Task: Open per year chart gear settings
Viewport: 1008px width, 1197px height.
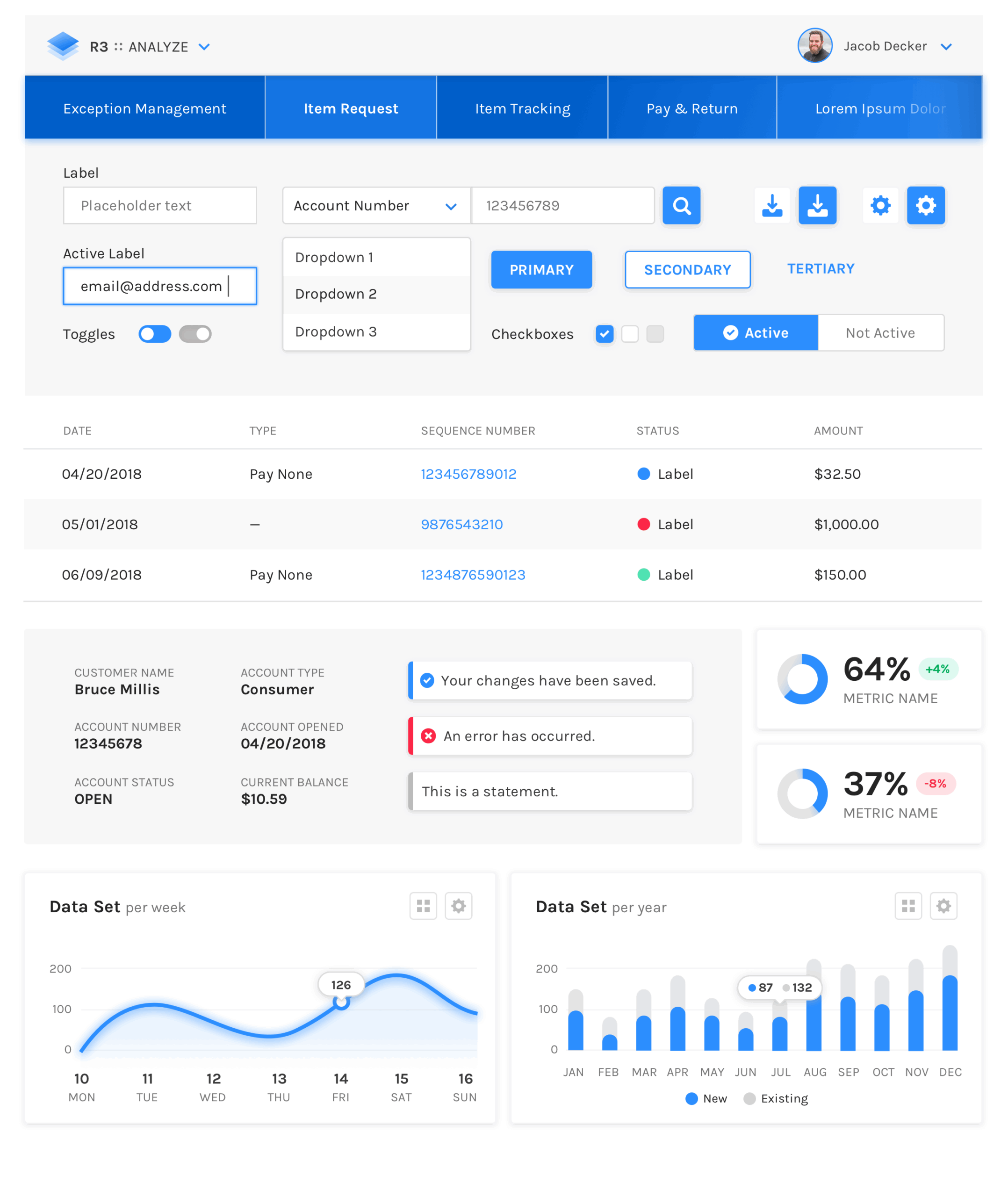Action: 943,906
